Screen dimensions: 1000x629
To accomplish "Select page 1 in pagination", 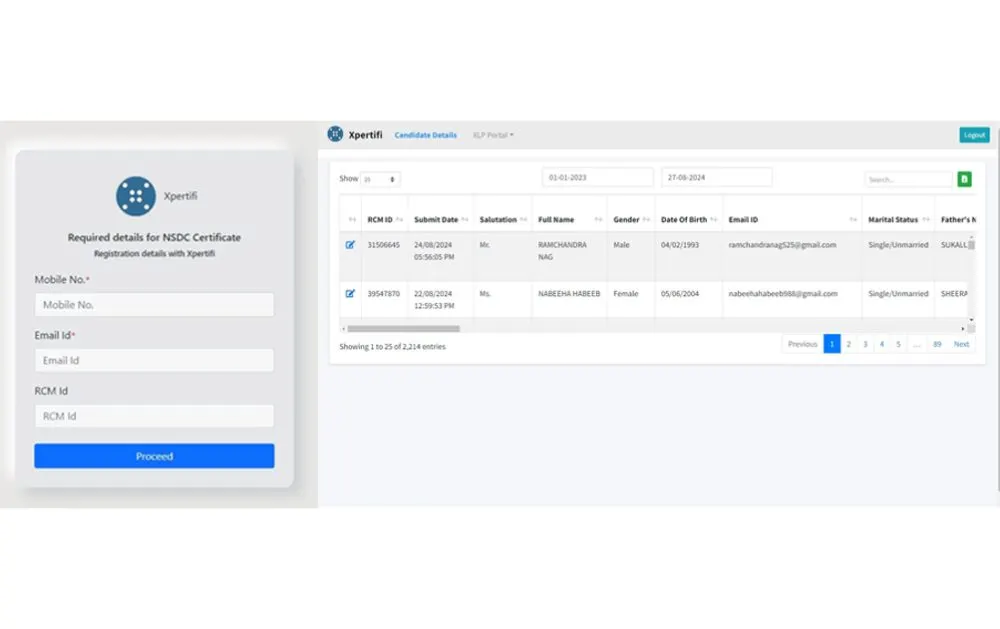I will pyautogui.click(x=832, y=344).
